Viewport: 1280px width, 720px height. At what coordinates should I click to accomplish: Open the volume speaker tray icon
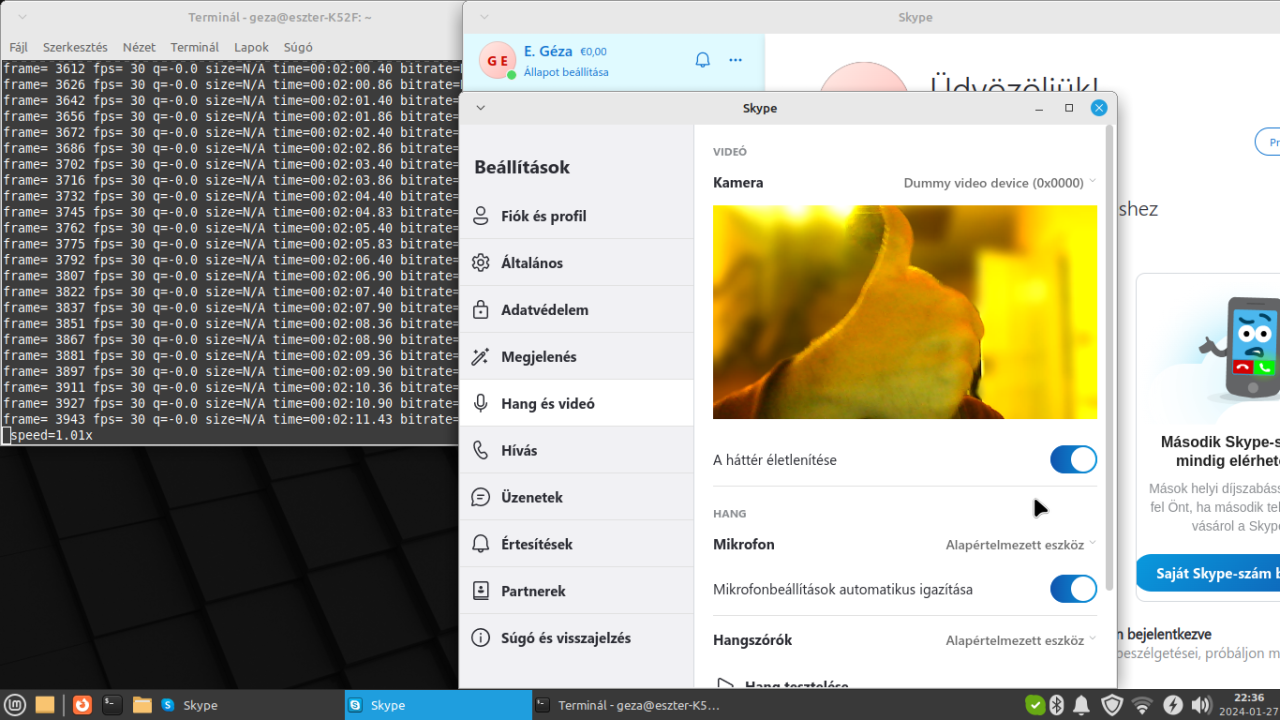click(x=1202, y=705)
